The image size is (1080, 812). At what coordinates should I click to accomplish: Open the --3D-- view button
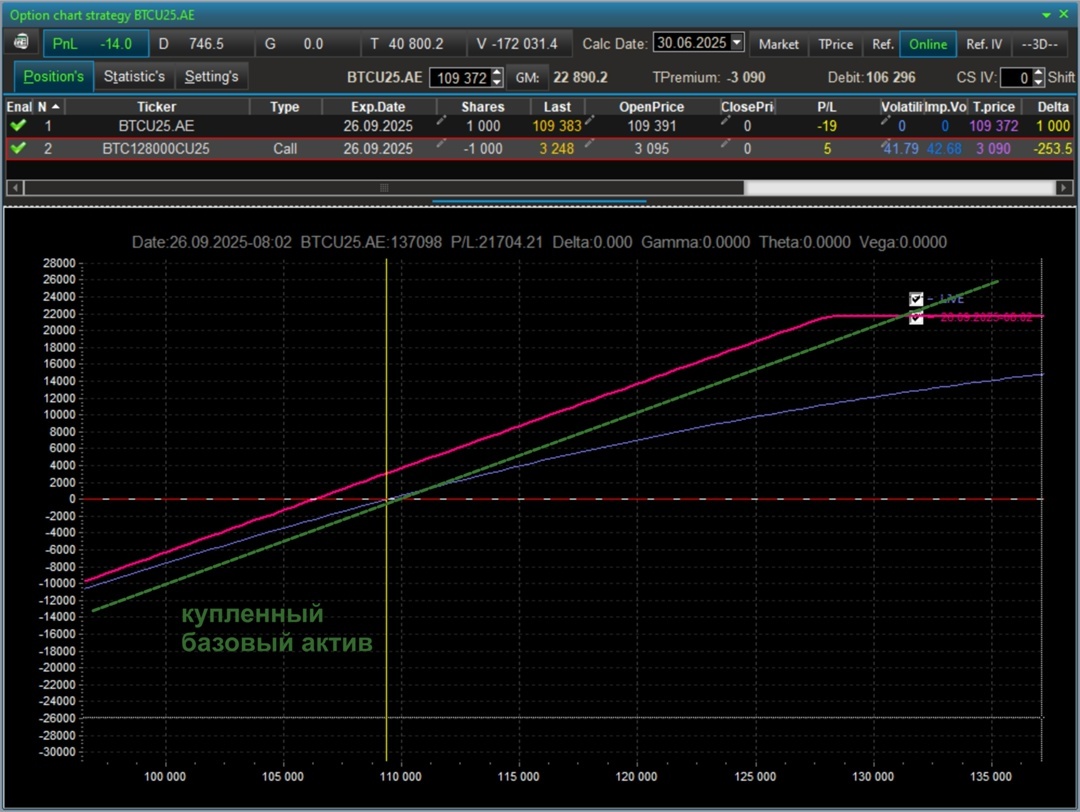(1039, 44)
